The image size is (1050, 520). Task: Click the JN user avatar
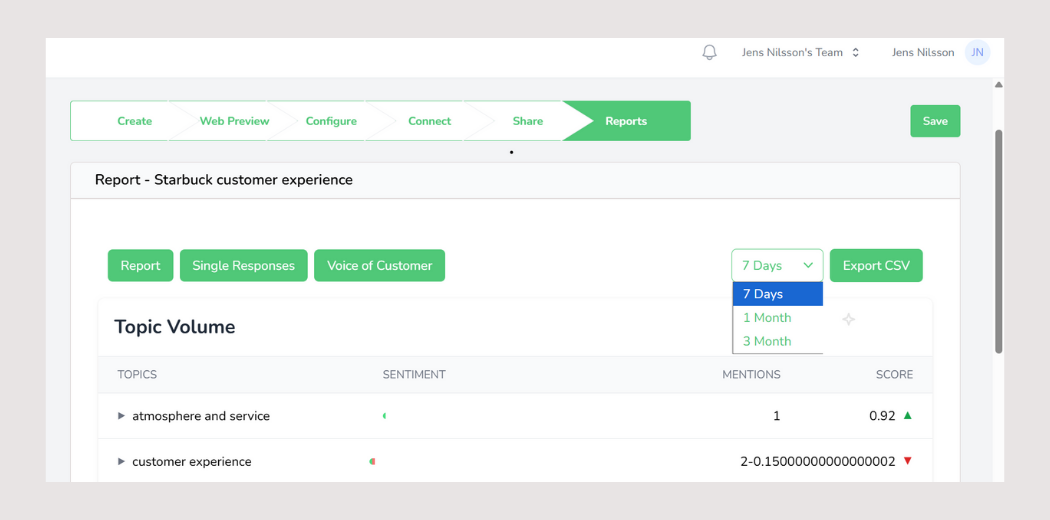point(977,53)
